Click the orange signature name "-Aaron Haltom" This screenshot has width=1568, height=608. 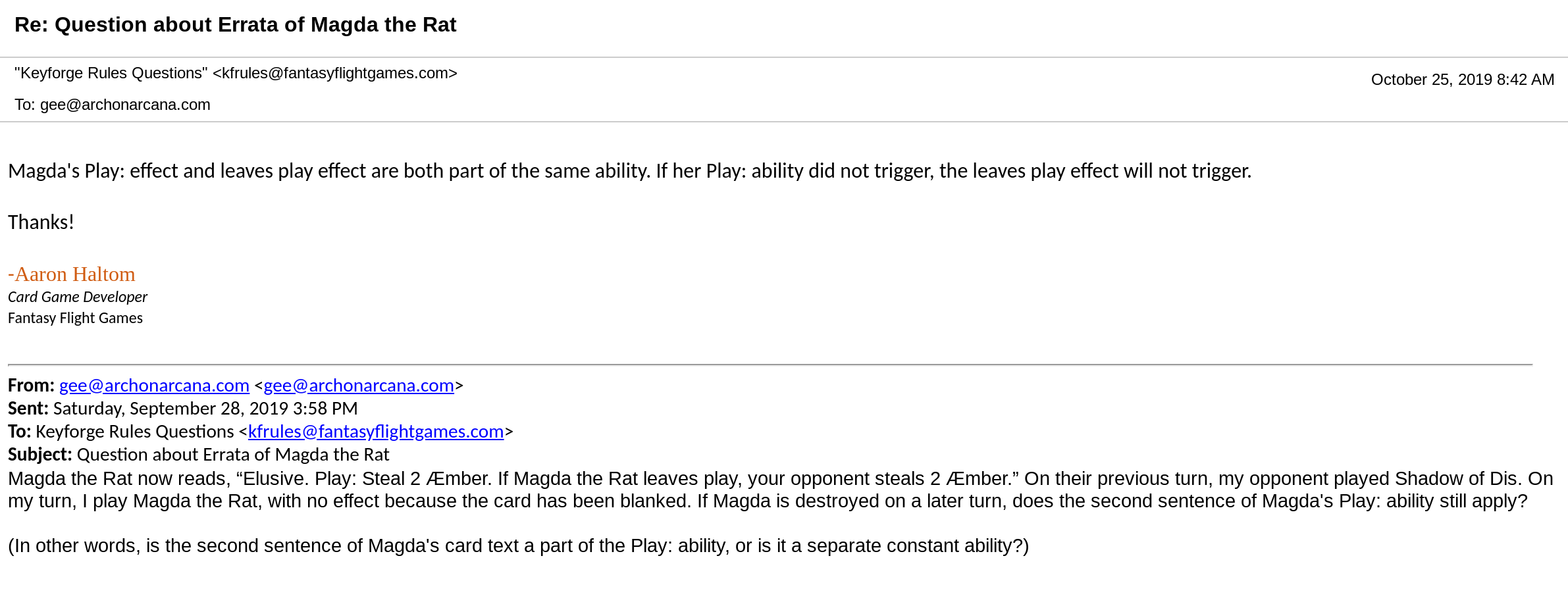(71, 274)
